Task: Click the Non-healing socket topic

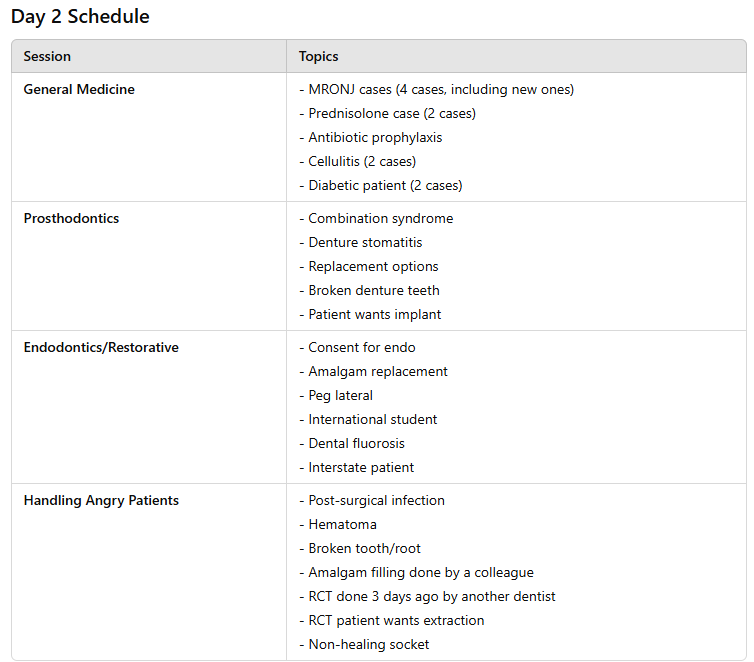Action: coord(364,645)
